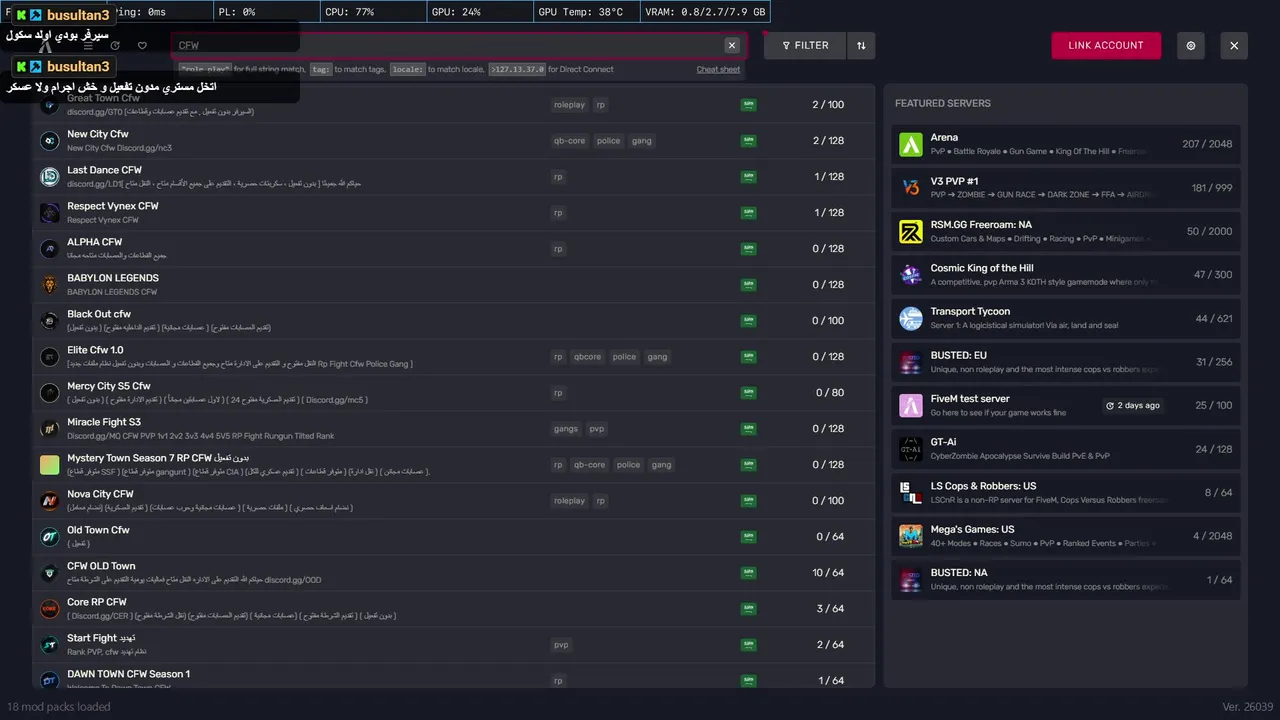Click the GT-Ai server icon
The width and height of the screenshot is (1280, 720).
tap(911, 449)
